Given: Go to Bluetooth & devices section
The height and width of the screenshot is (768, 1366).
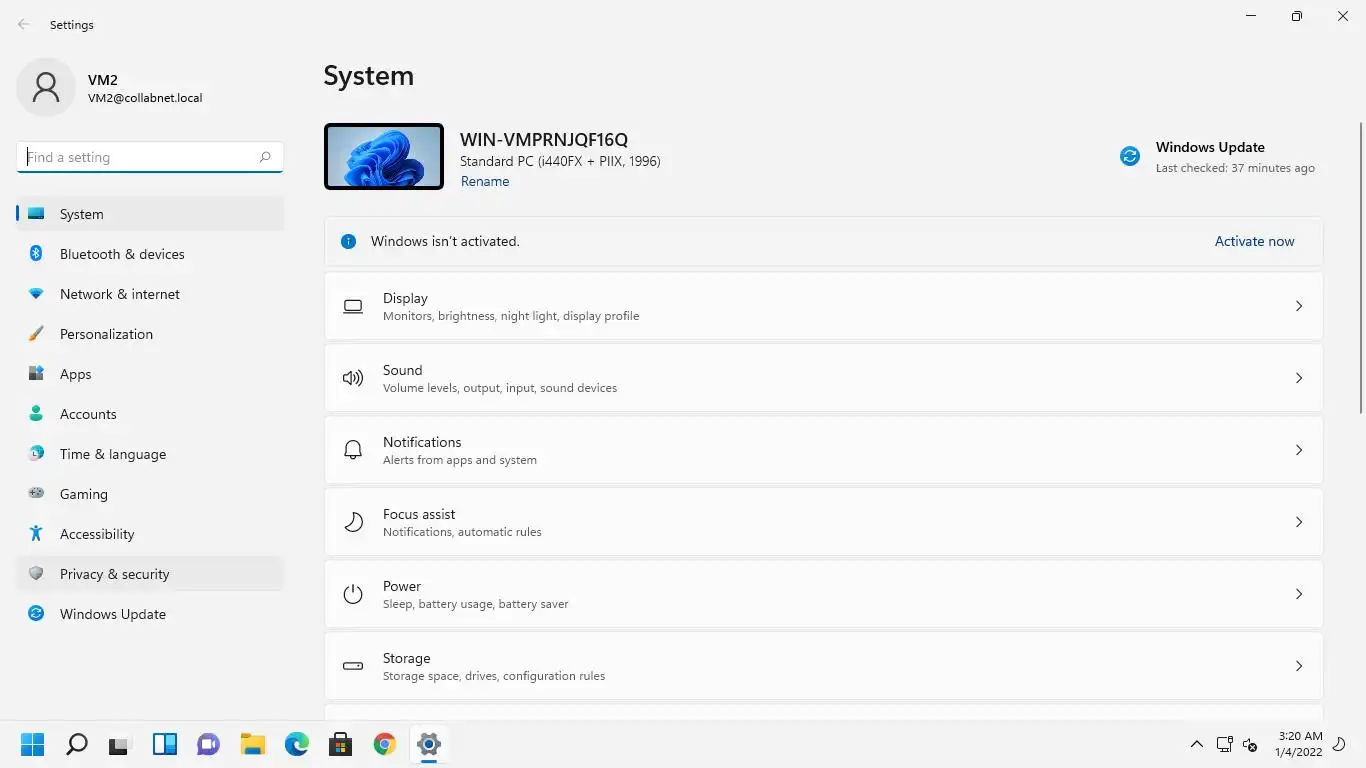Looking at the screenshot, I should point(150,254).
